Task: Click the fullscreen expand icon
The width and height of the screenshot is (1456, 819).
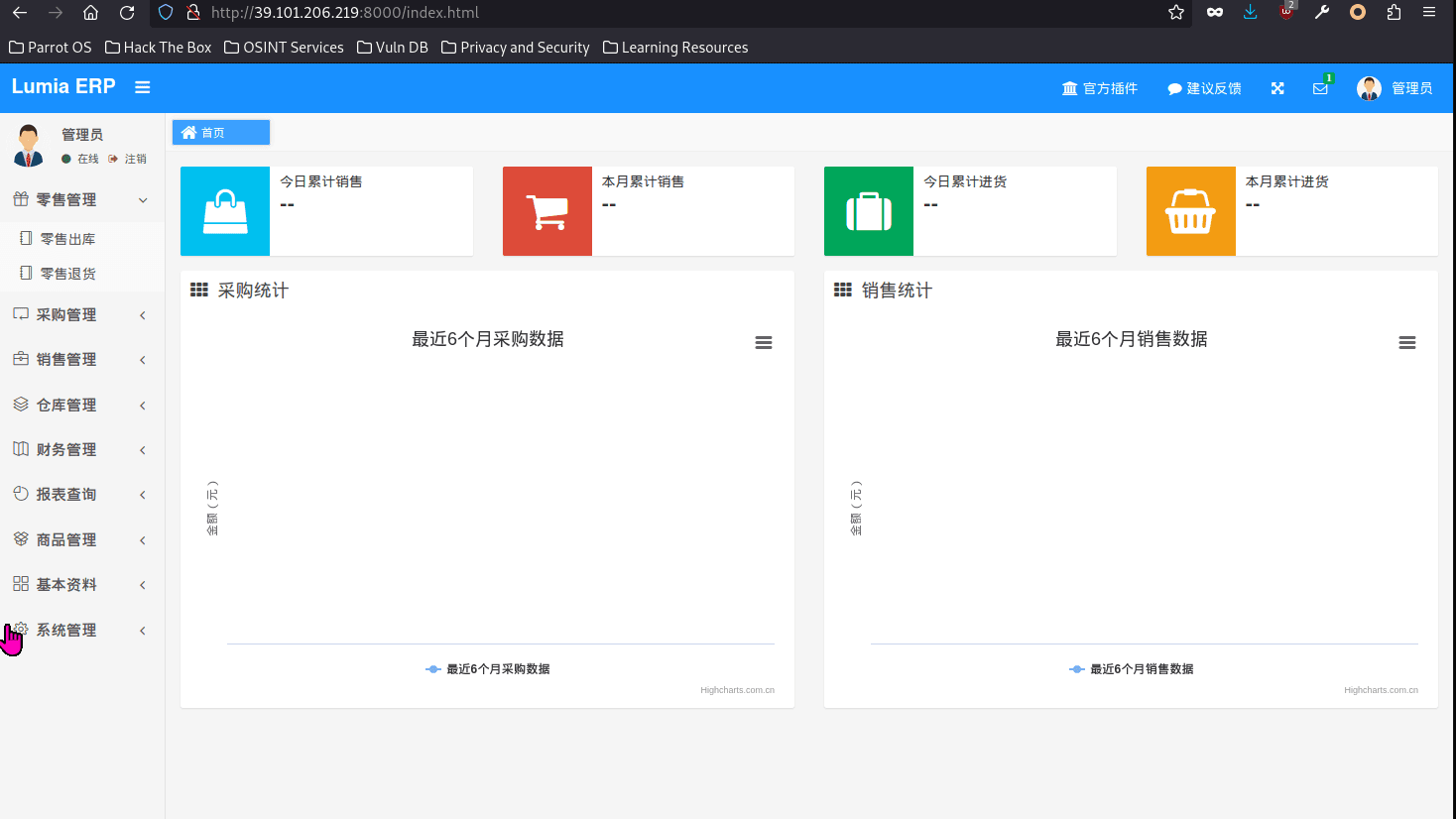Action: 1277,88
